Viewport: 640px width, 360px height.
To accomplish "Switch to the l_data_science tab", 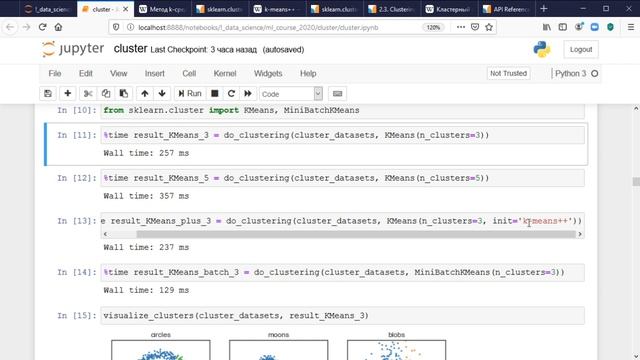I will pos(48,9).
